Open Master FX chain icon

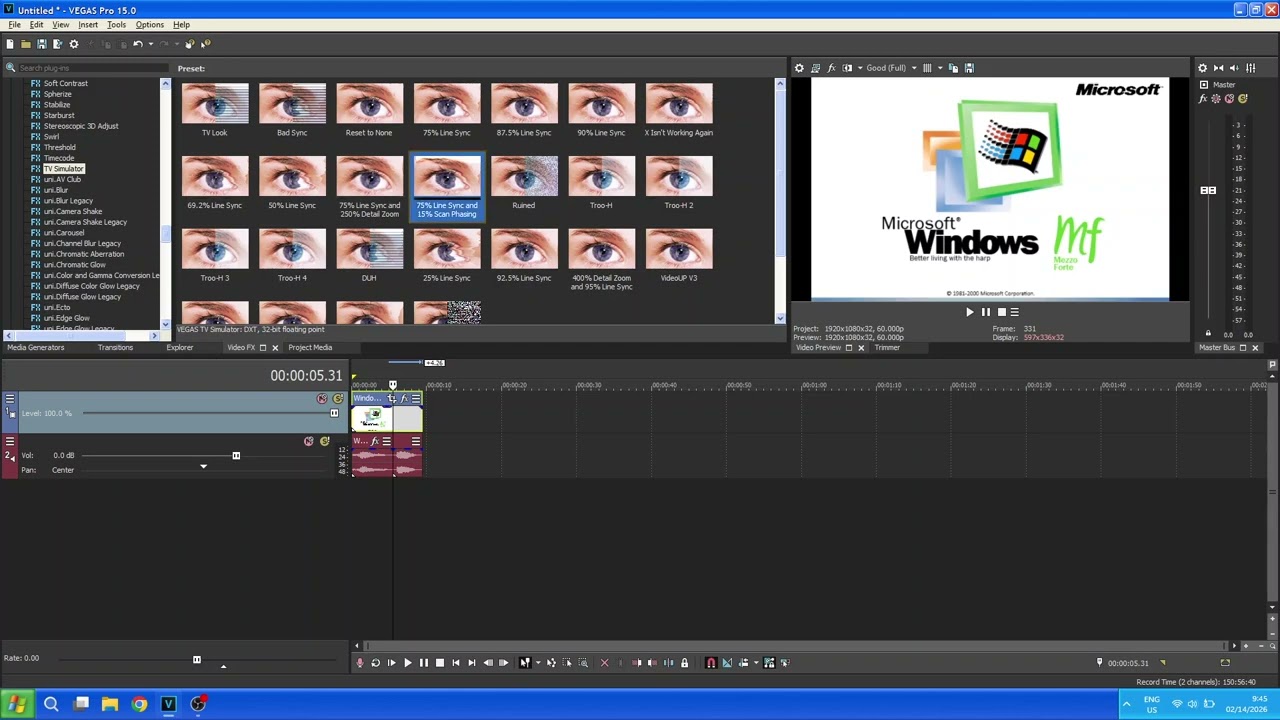coord(1204,99)
